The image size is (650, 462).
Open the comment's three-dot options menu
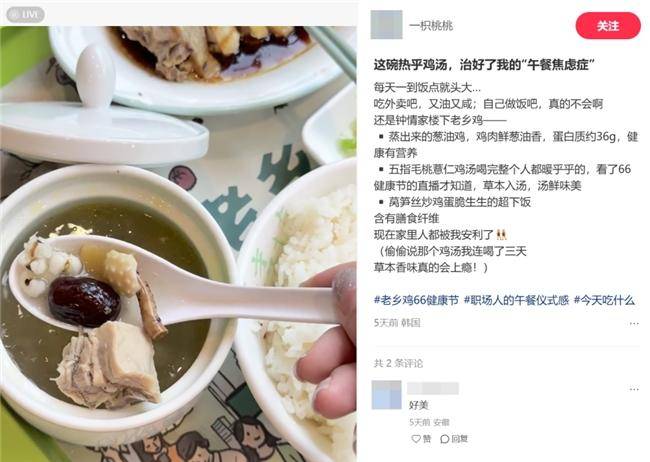click(x=634, y=389)
